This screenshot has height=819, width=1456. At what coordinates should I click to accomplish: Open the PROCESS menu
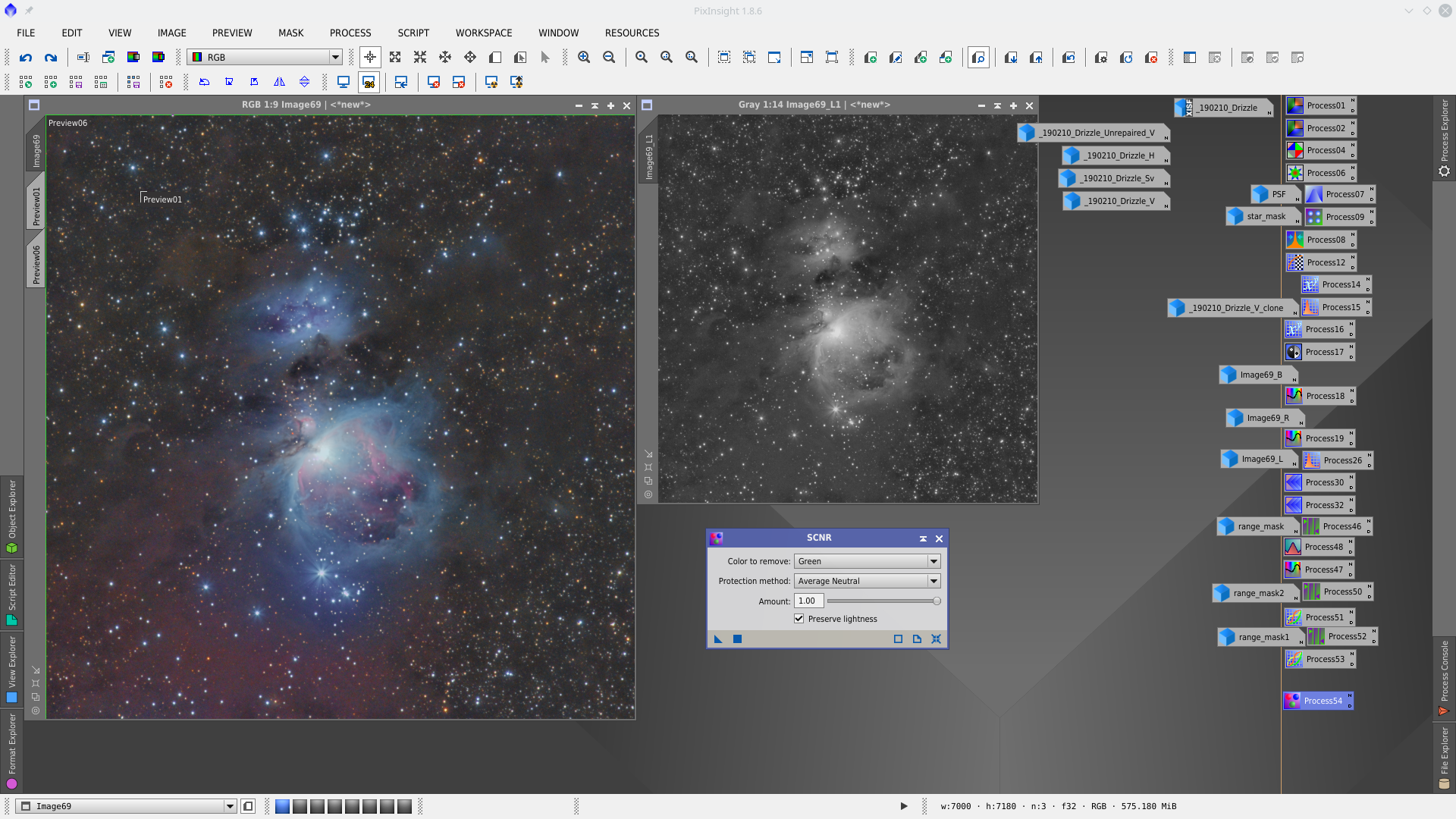coord(350,33)
